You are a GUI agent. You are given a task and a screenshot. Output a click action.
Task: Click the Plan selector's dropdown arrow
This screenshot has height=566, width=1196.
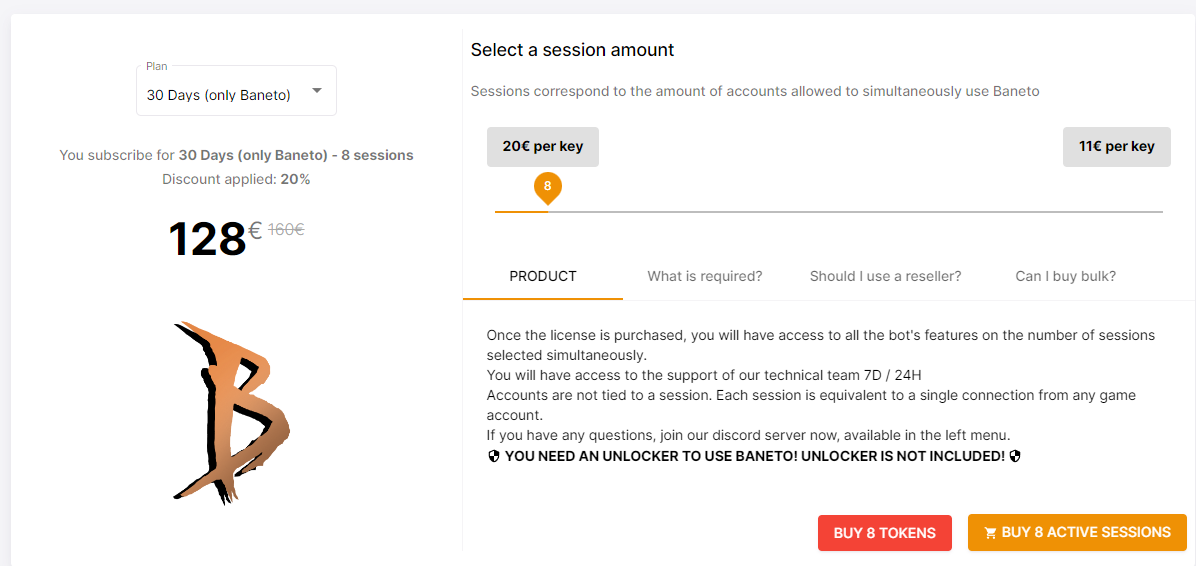click(317, 91)
